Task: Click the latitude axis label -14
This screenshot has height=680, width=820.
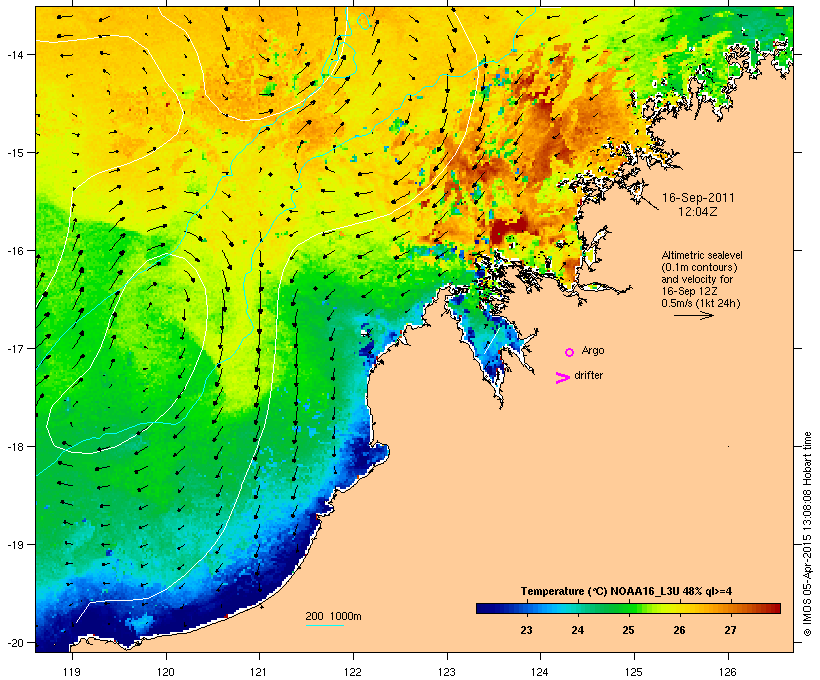Action: click(x=14, y=54)
